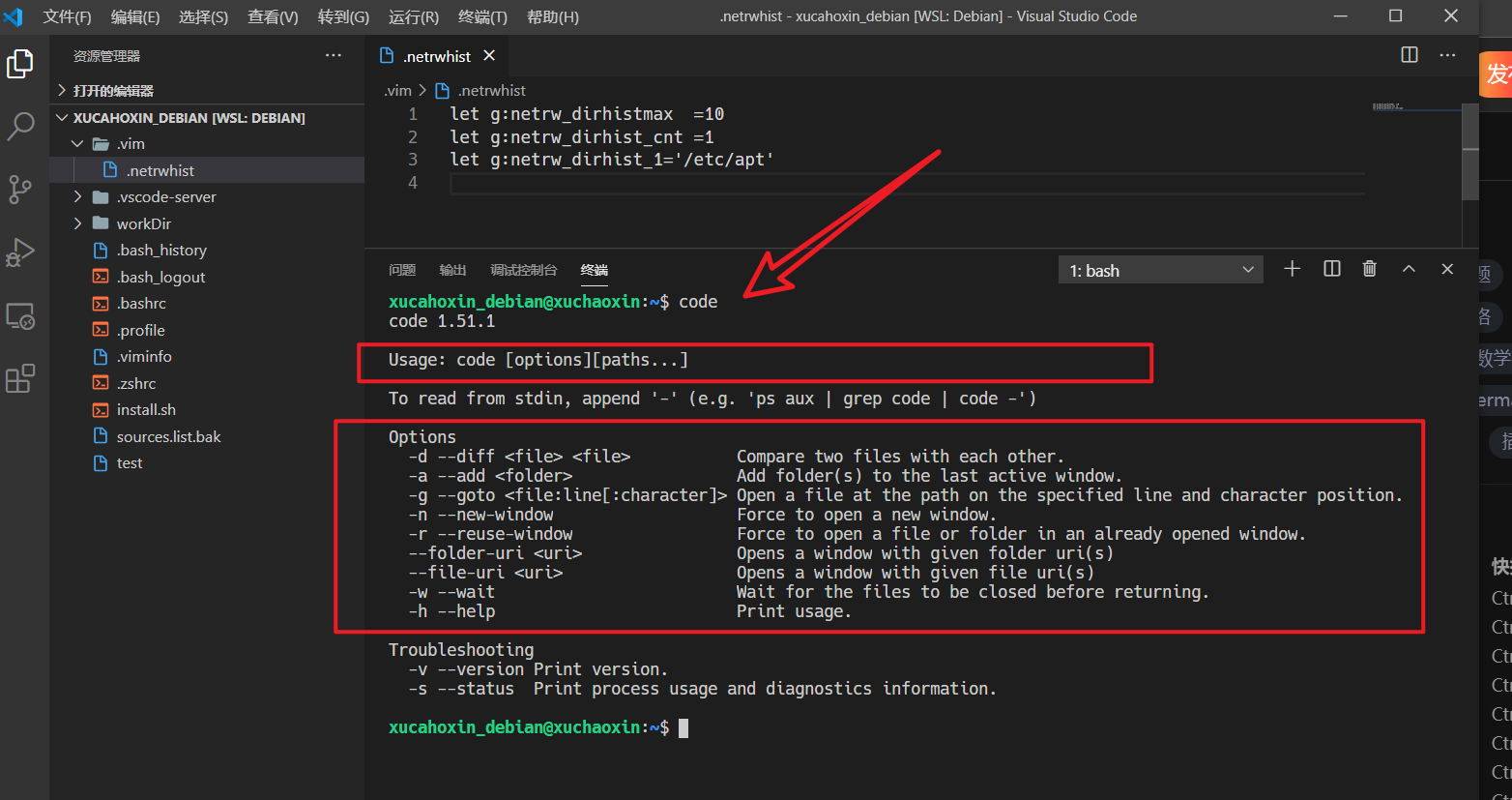Click the .vim breadcrumb segment
This screenshot has width=1512, height=800.
tap(398, 90)
